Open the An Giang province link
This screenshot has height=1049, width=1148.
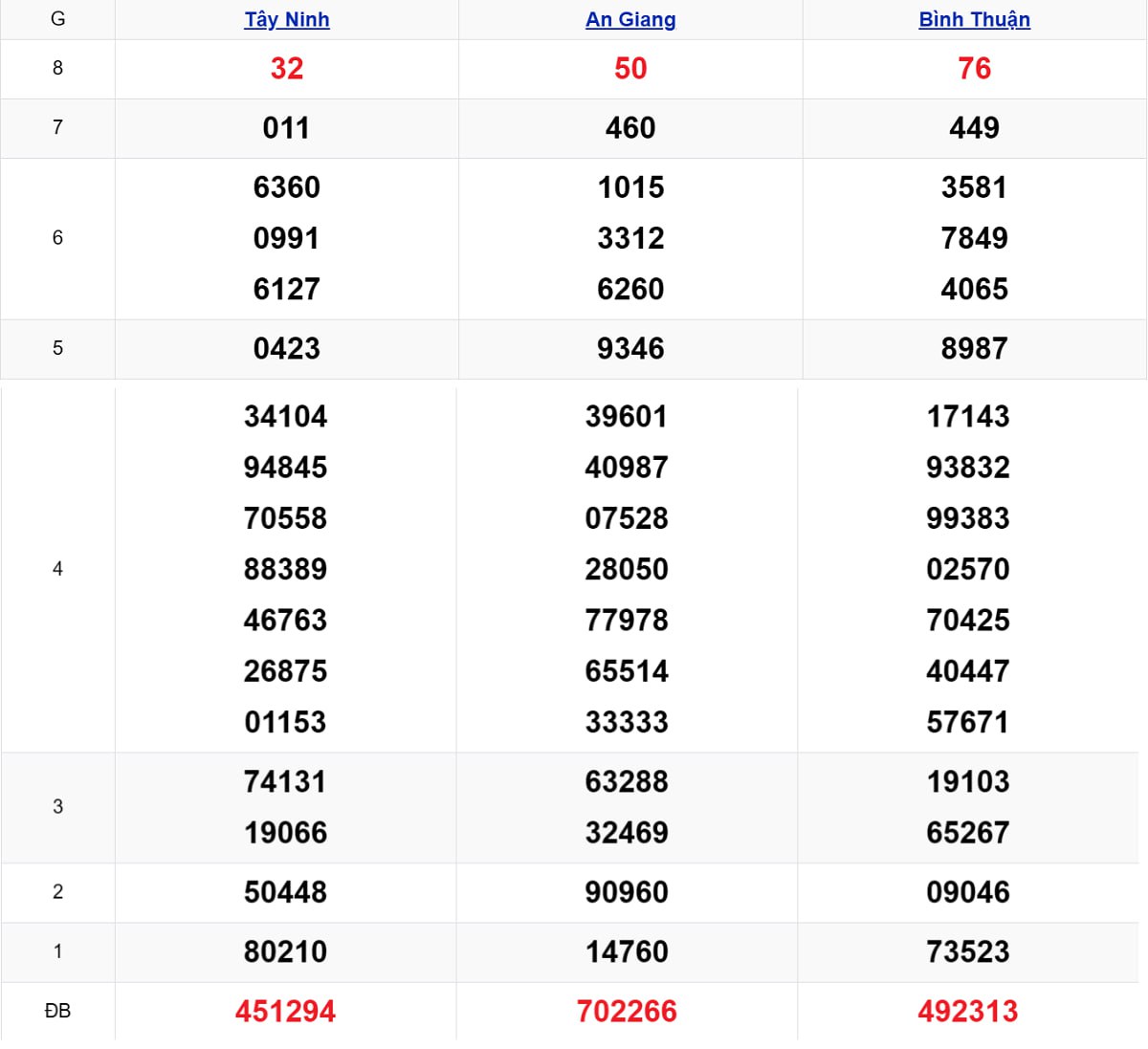coord(630,19)
